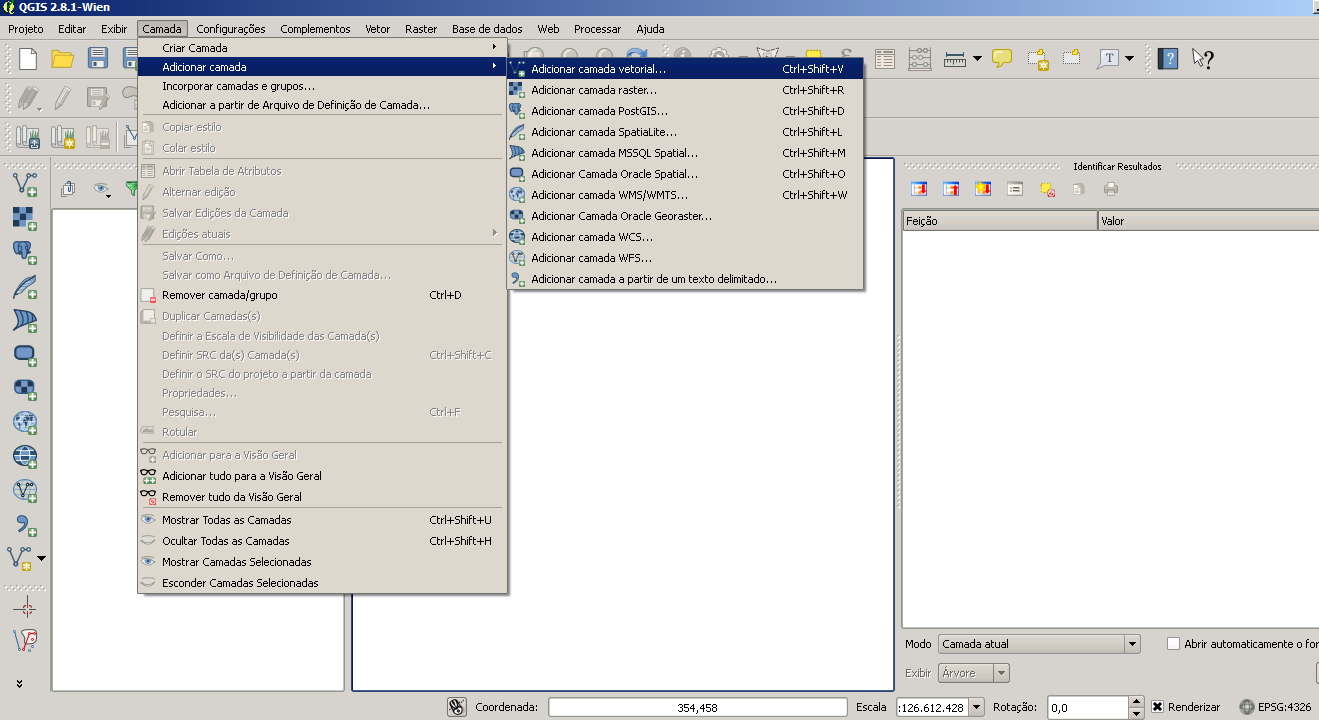Expand the Criar Camada submenu

323,48
